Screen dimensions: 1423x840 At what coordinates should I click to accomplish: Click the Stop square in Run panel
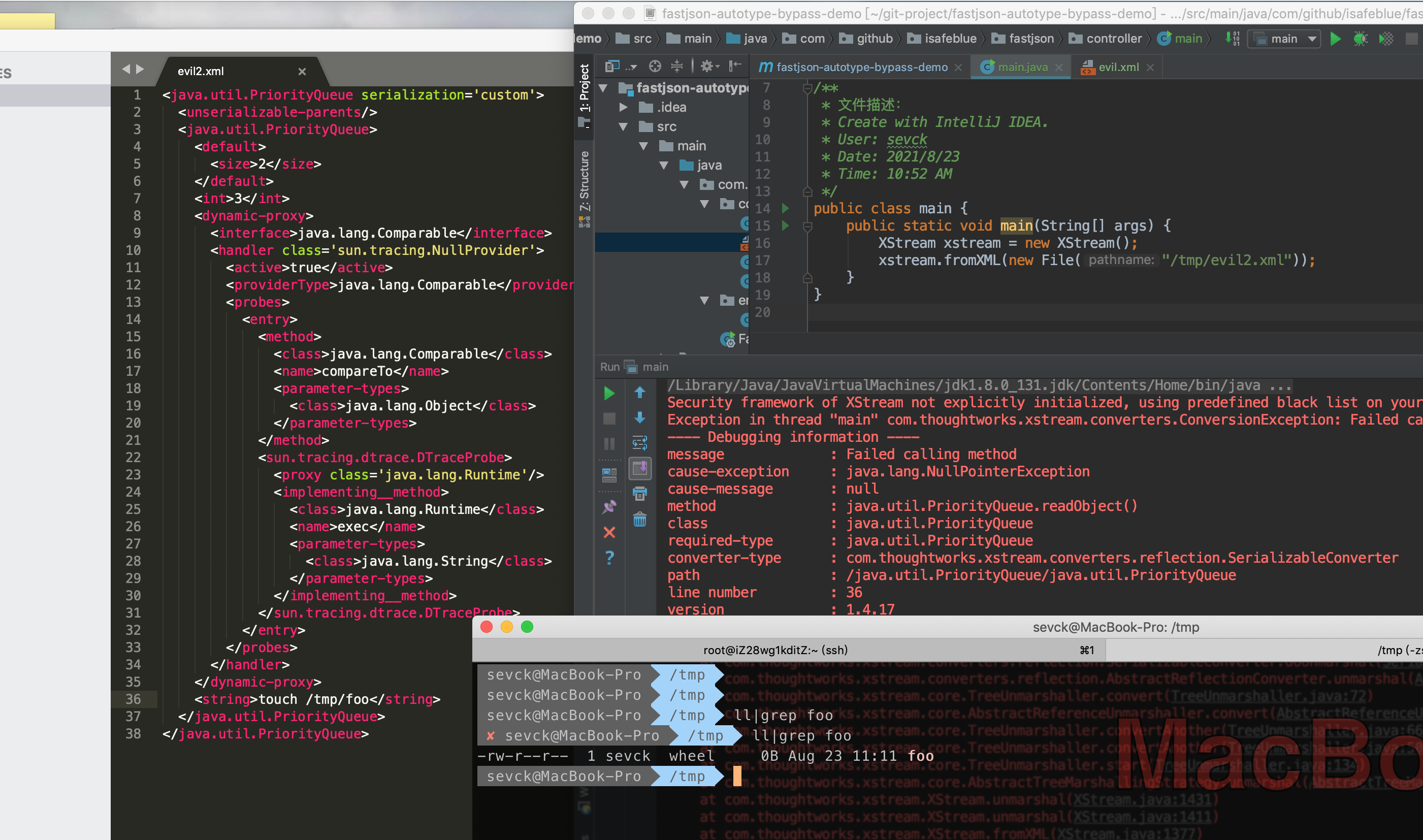pos(609,418)
